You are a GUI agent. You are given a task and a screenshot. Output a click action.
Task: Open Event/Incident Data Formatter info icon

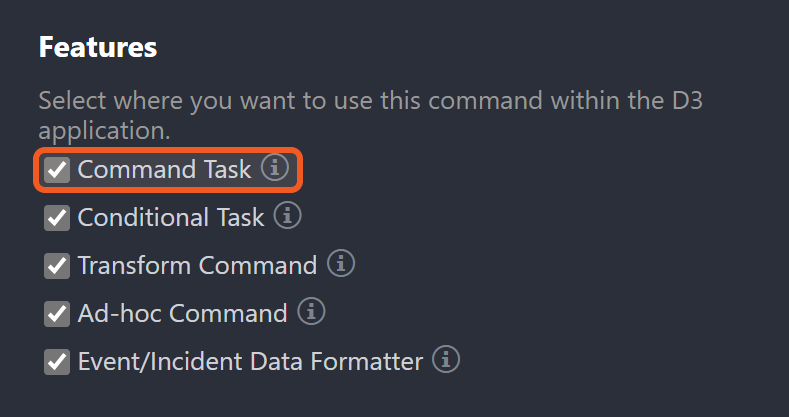pos(447,360)
